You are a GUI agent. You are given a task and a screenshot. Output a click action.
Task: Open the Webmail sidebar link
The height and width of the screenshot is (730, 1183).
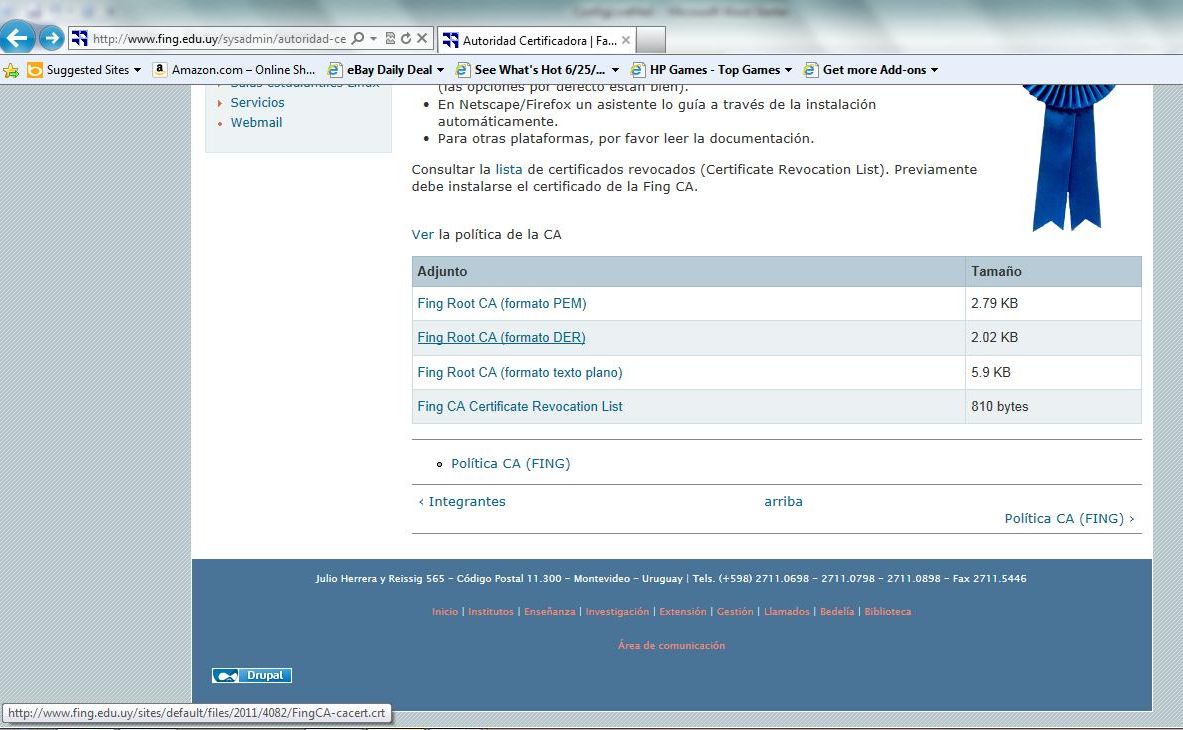pyautogui.click(x=256, y=122)
